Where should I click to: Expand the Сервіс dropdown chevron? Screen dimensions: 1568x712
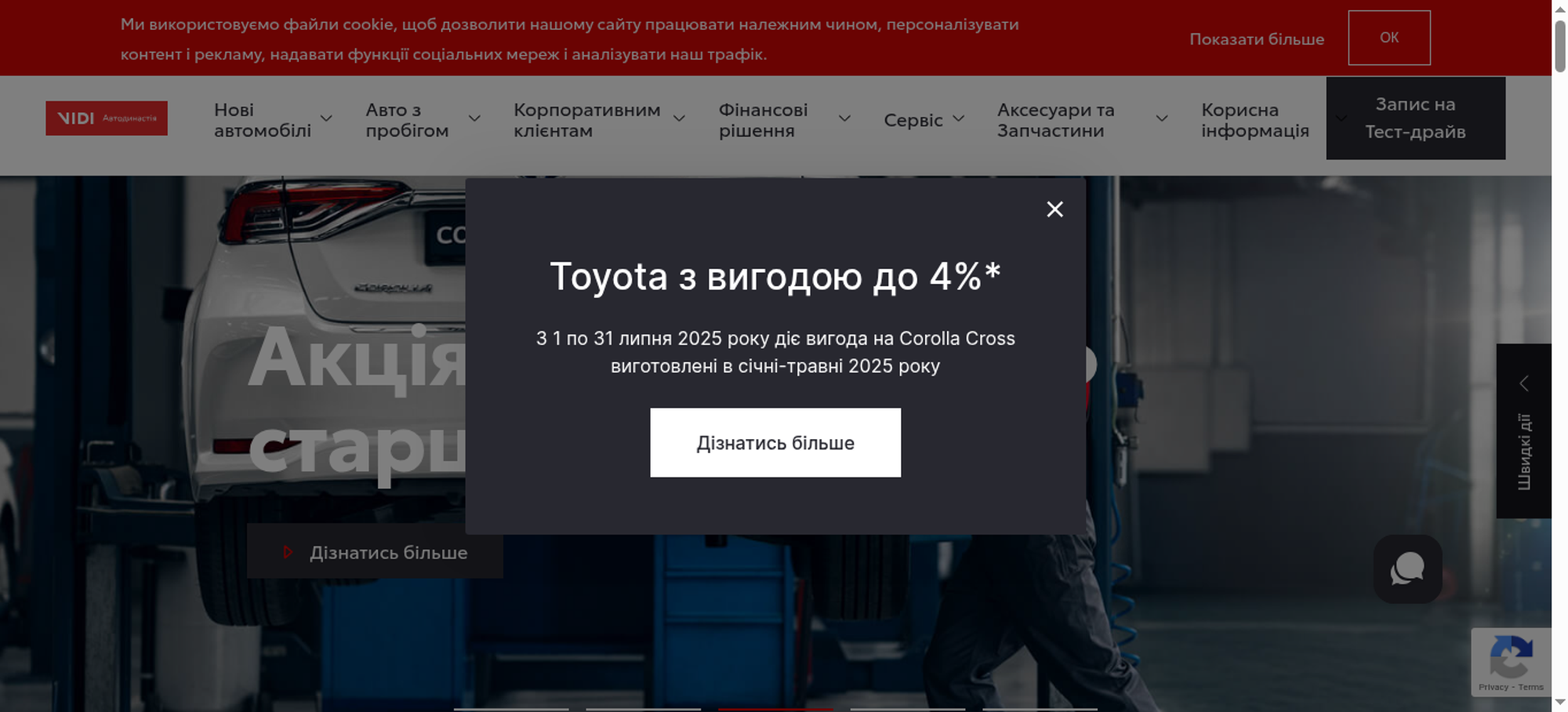pyautogui.click(x=958, y=119)
